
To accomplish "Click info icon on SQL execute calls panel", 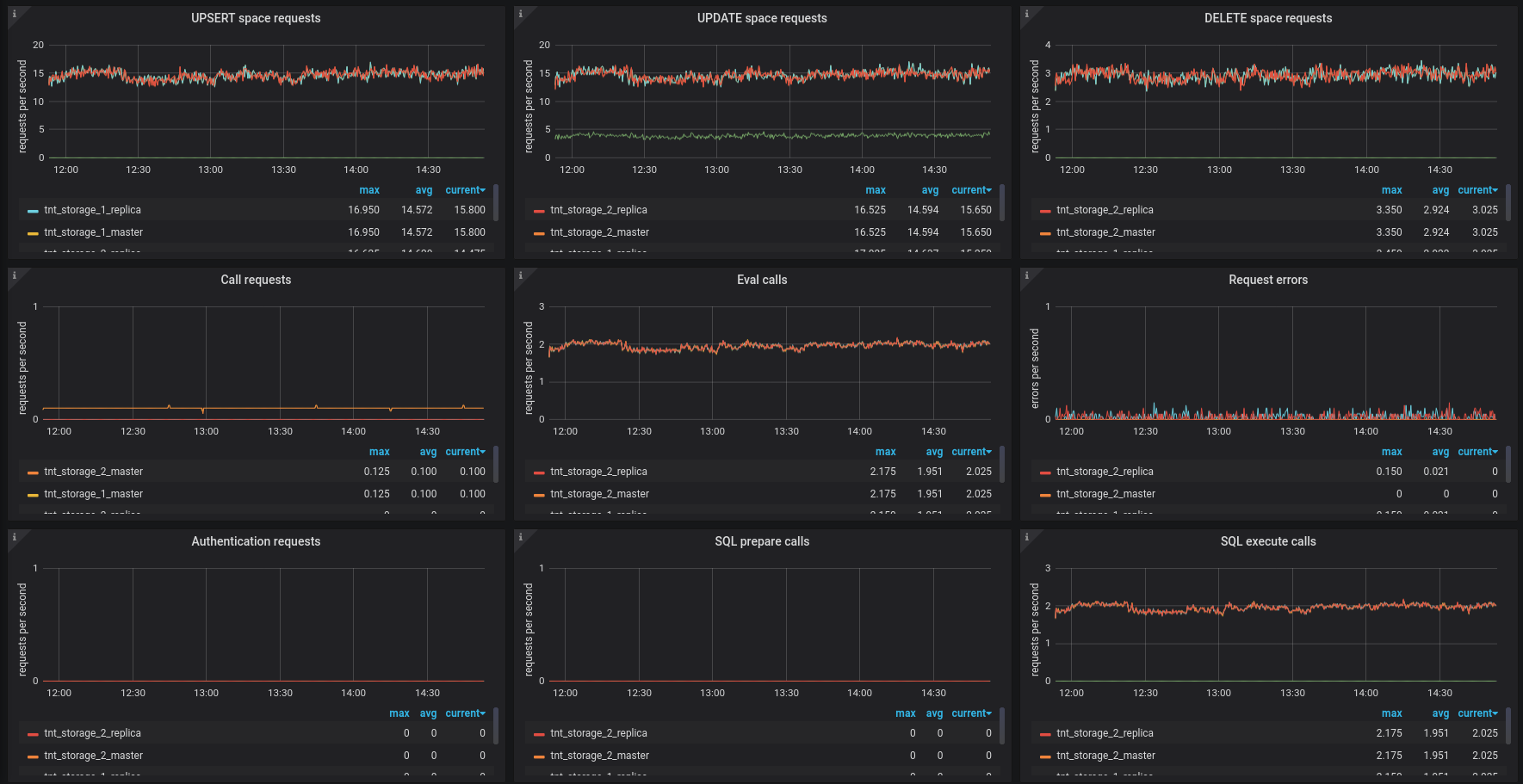I will click(1026, 537).
